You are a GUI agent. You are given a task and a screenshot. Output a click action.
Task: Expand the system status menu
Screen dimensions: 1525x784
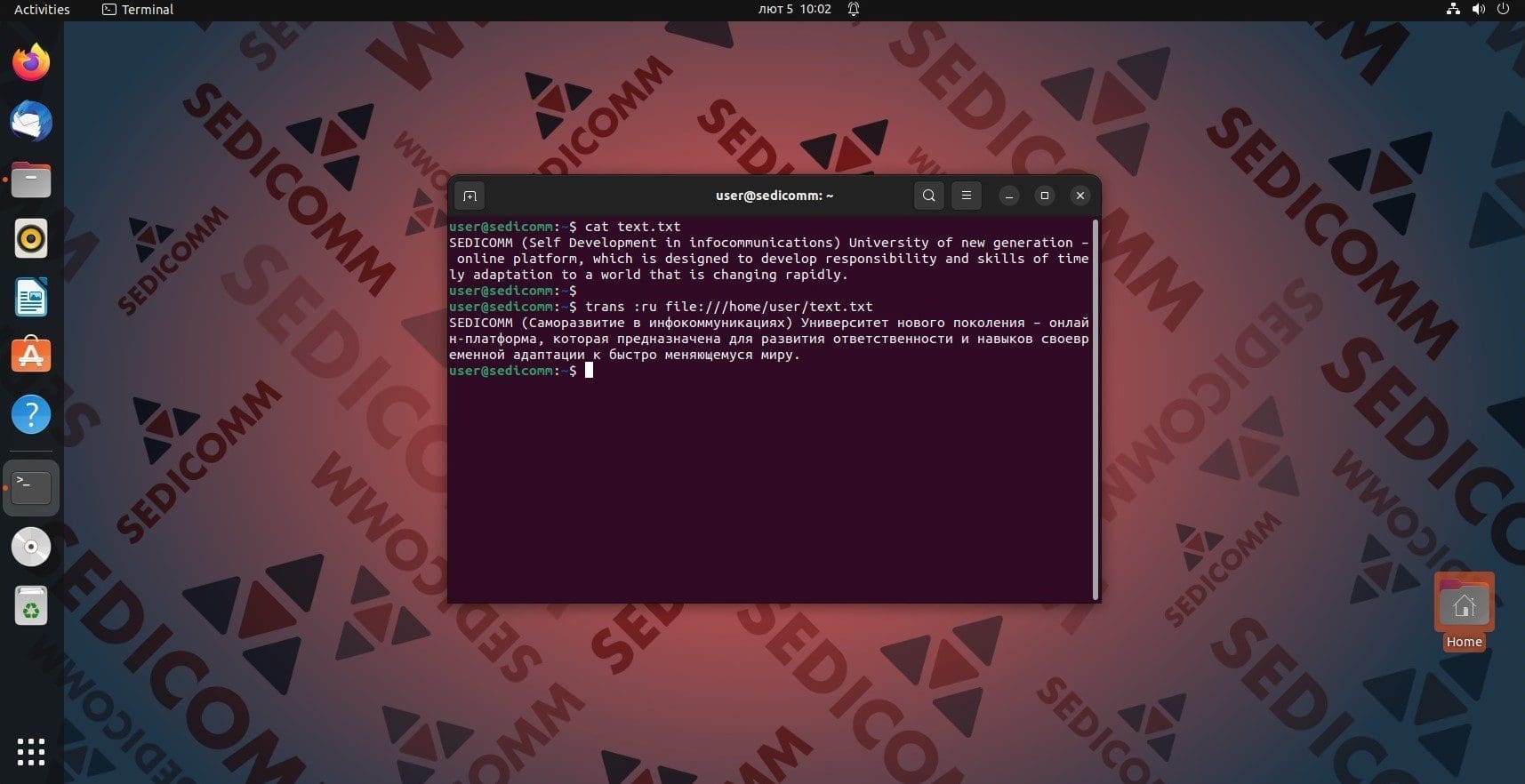tap(1478, 10)
